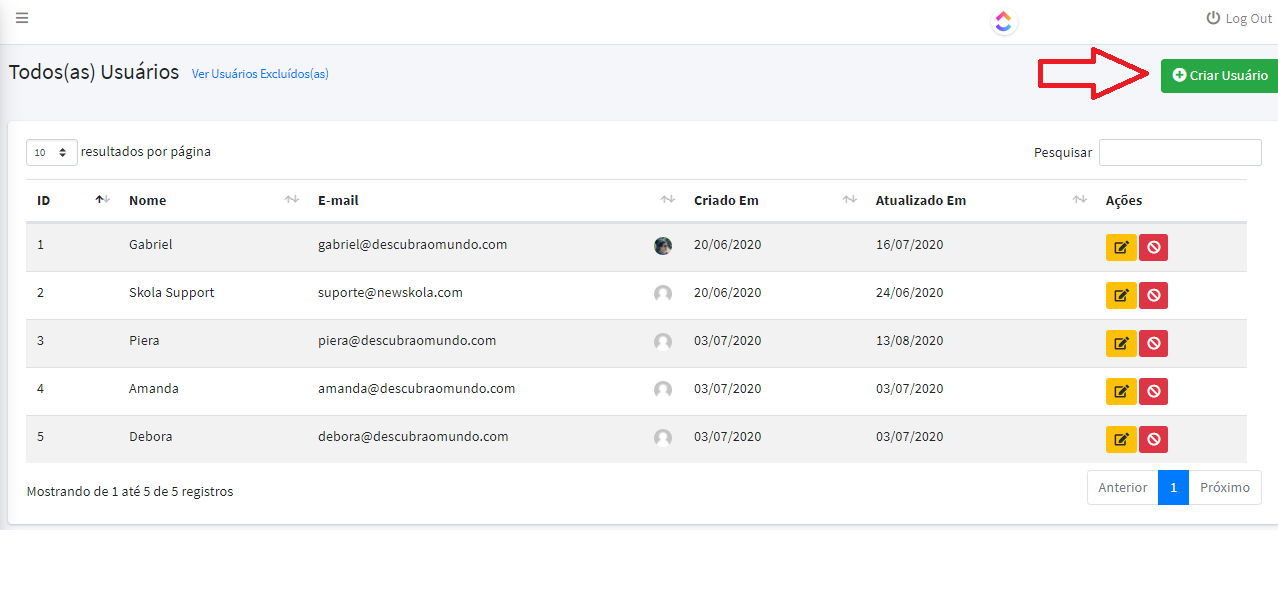Image resolution: width=1278 pixels, height=597 pixels.
Task: Click the colorful app logo in header
Action: (x=1004, y=21)
